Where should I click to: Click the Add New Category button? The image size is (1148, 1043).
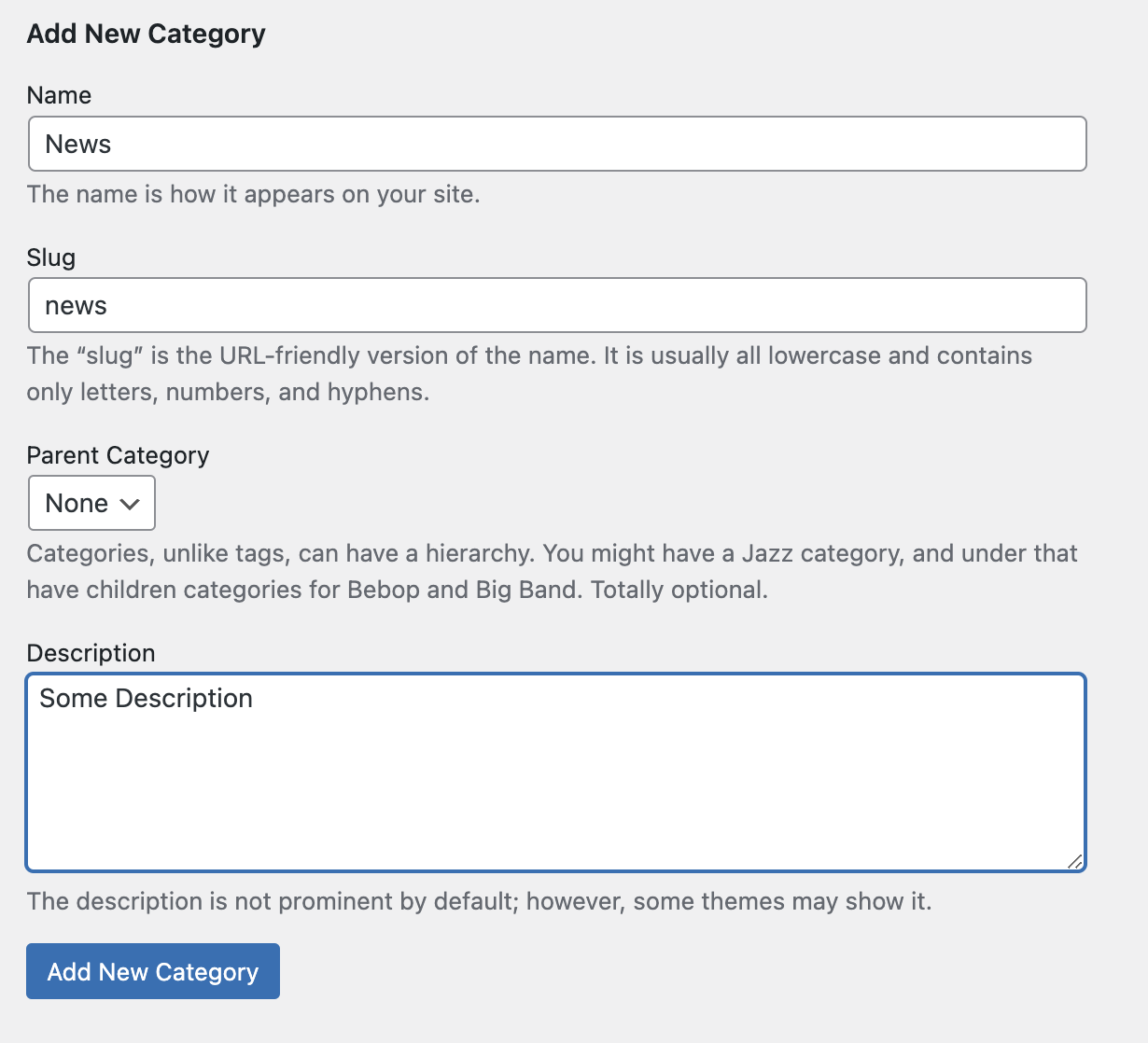(153, 971)
